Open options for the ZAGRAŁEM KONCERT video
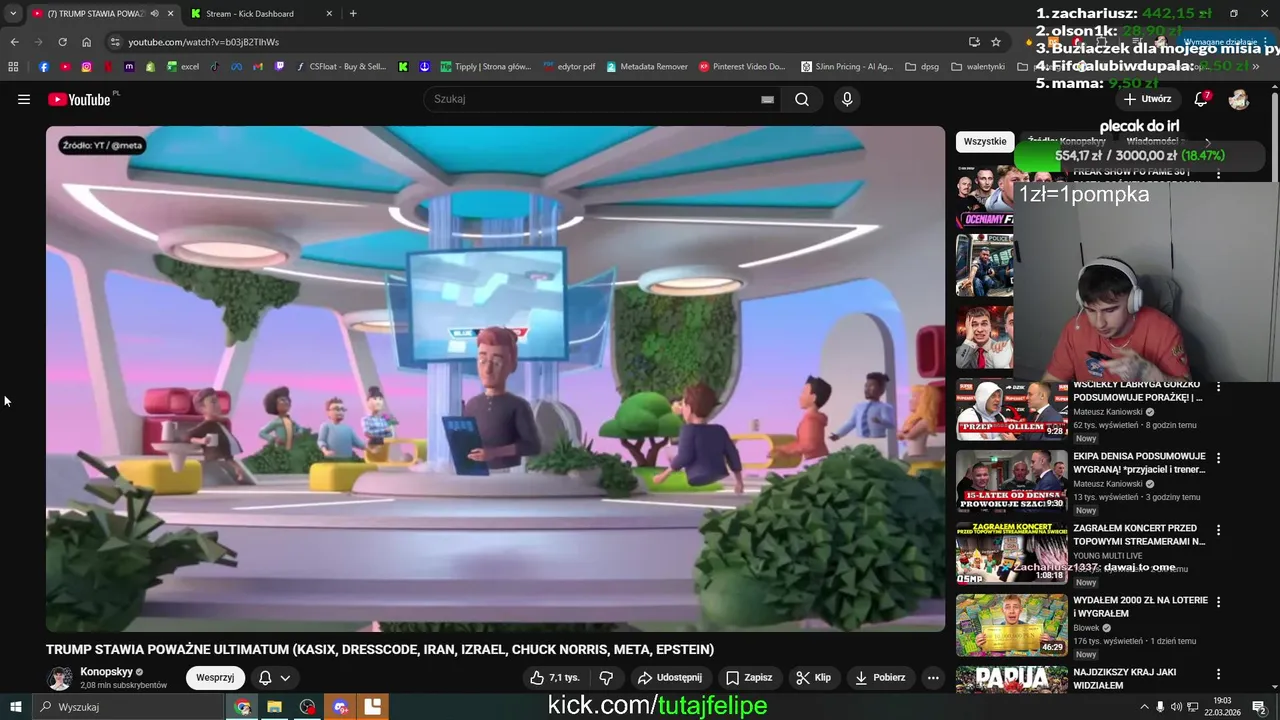Screen dimensions: 1280x720 coord(1218,530)
